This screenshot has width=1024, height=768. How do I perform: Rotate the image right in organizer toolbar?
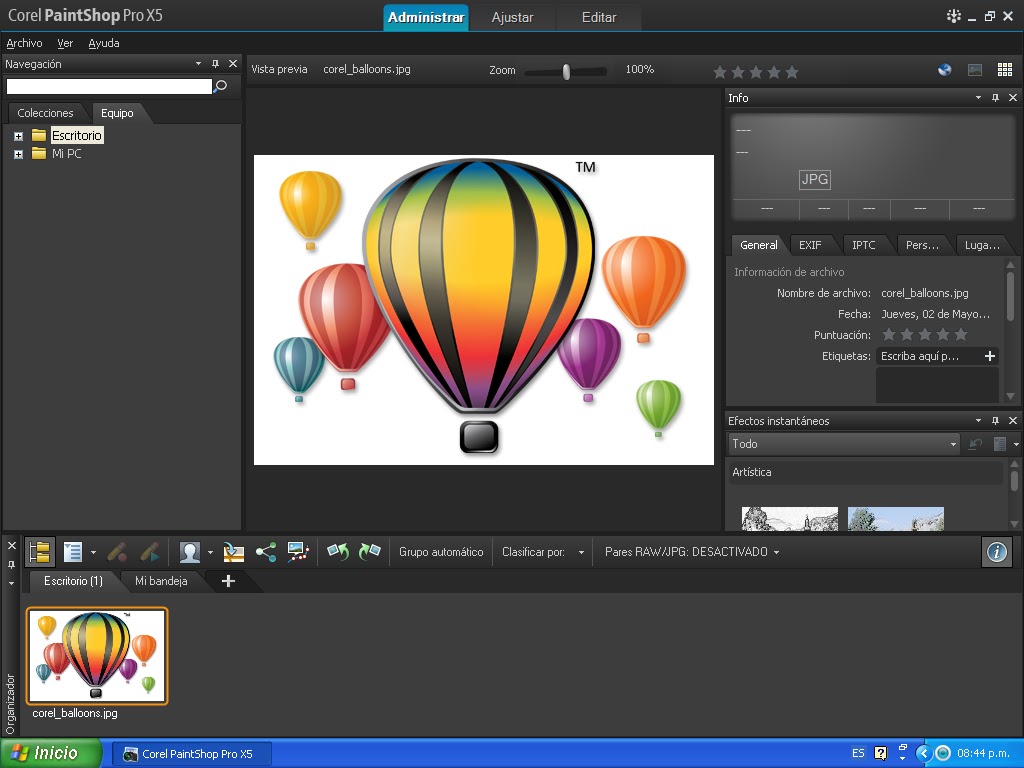click(369, 551)
